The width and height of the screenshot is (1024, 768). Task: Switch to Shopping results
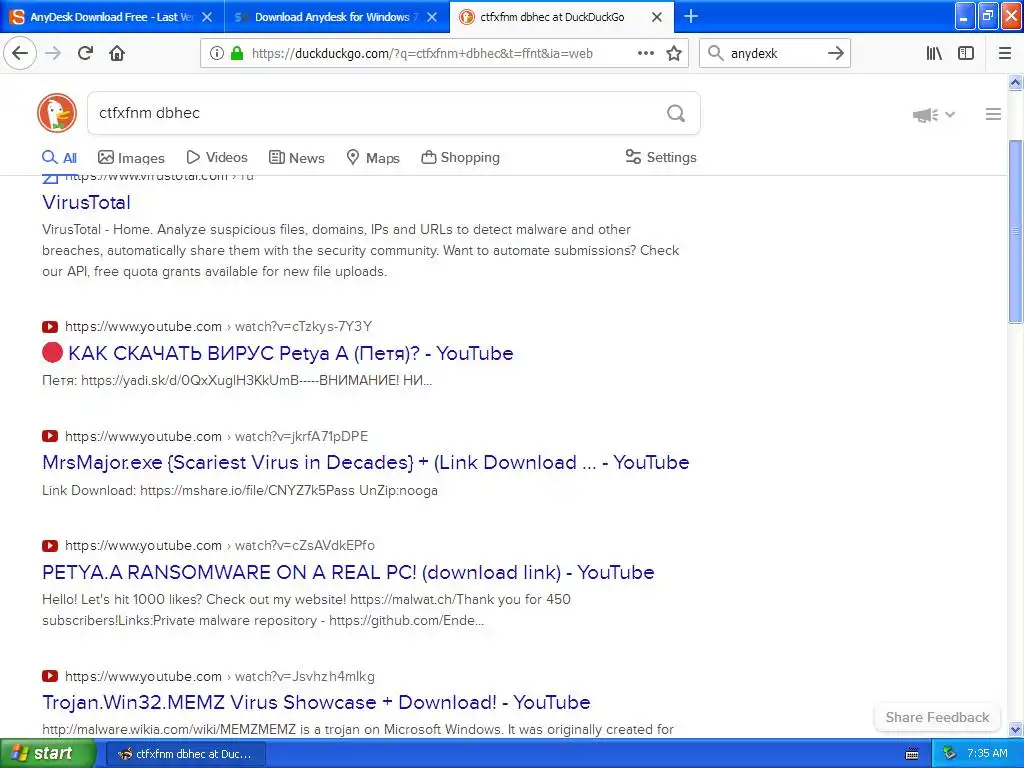click(460, 157)
